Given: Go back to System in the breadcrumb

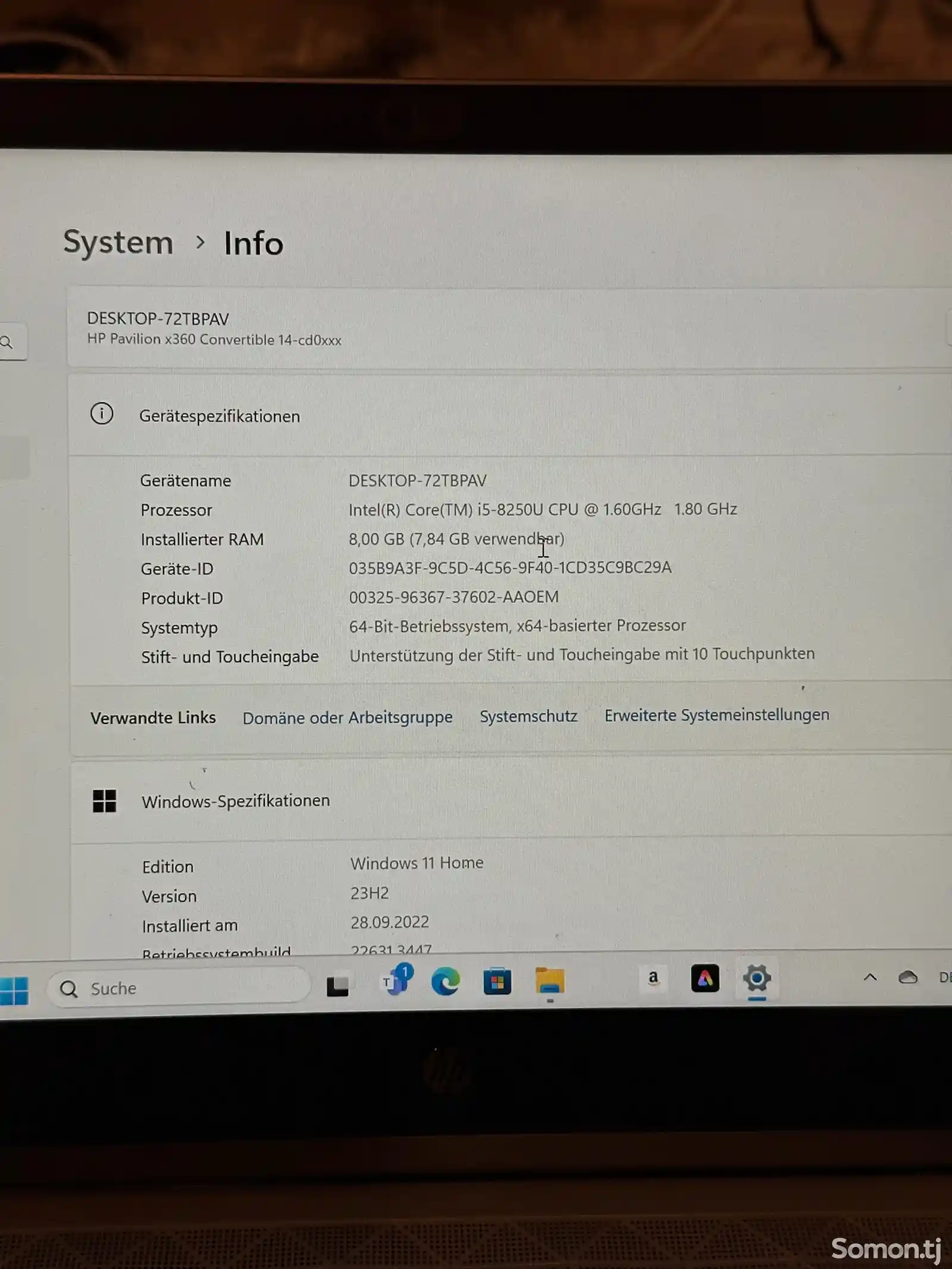Looking at the screenshot, I should point(118,242).
